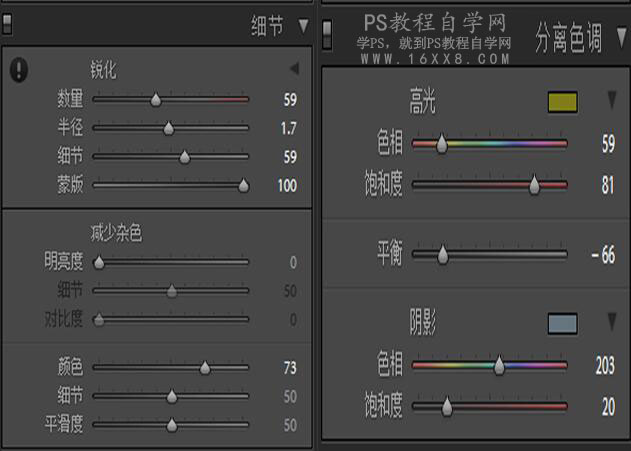Collapse the preview triangle right of 锐化
631x451 pixels.
click(294, 69)
